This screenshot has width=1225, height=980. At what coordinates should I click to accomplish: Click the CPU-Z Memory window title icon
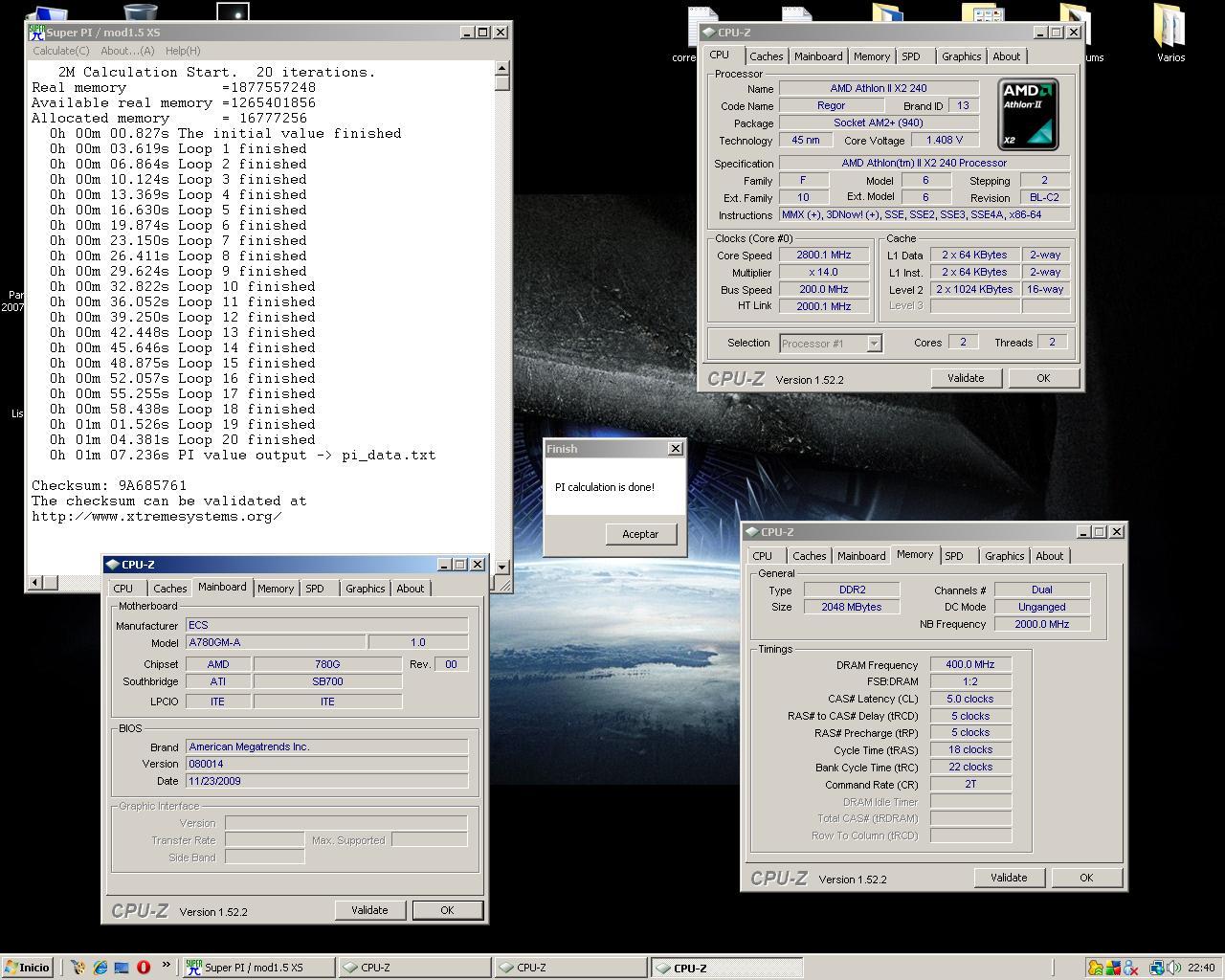point(752,532)
